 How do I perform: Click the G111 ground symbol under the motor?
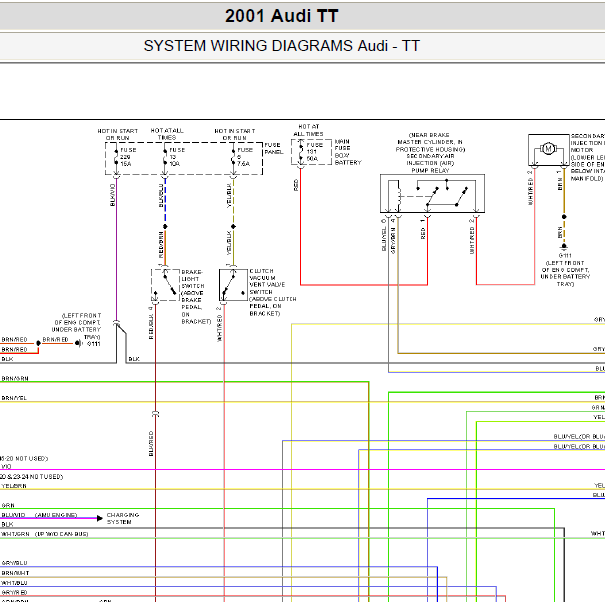coord(564,247)
